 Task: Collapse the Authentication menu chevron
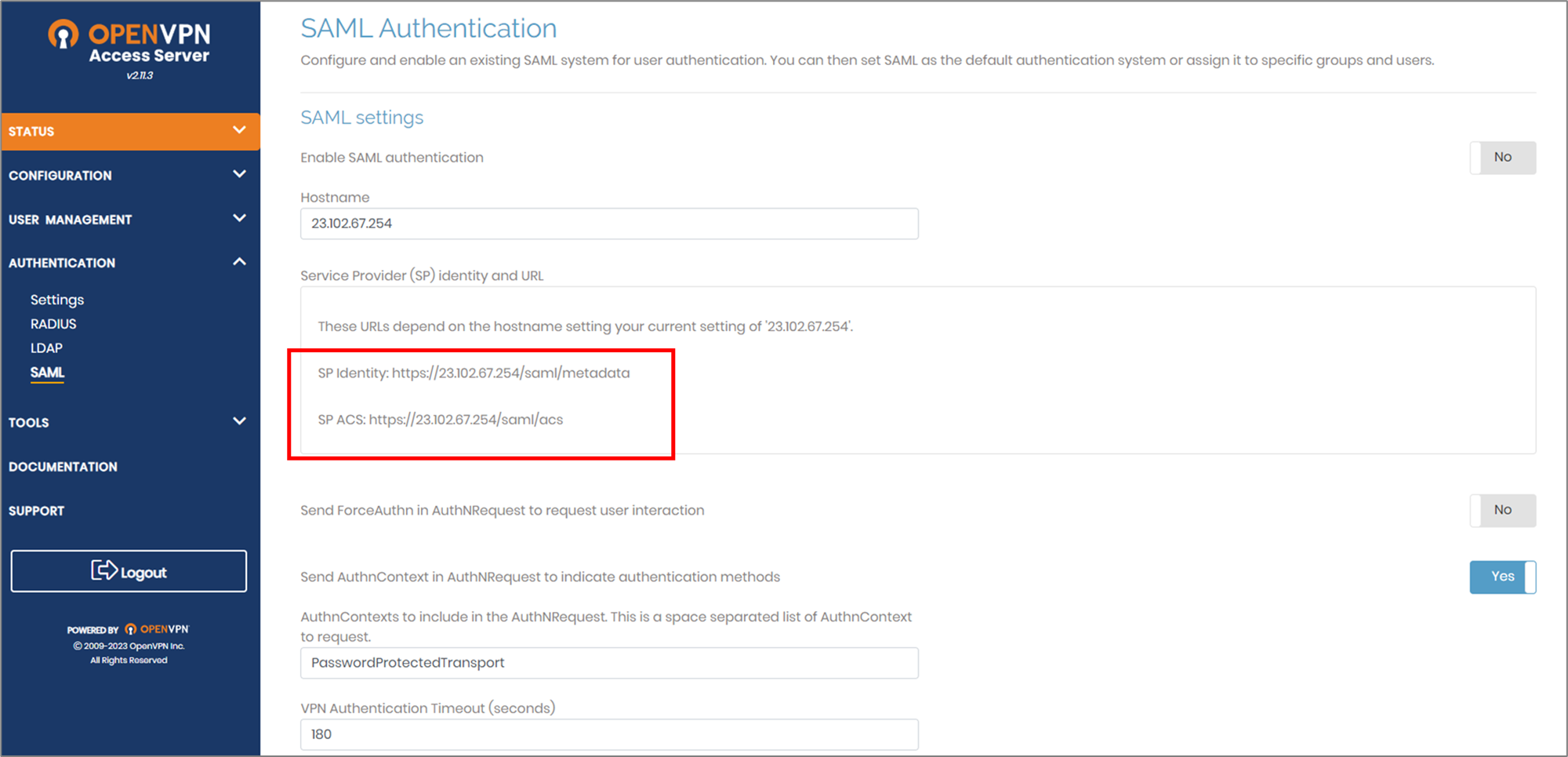[239, 262]
